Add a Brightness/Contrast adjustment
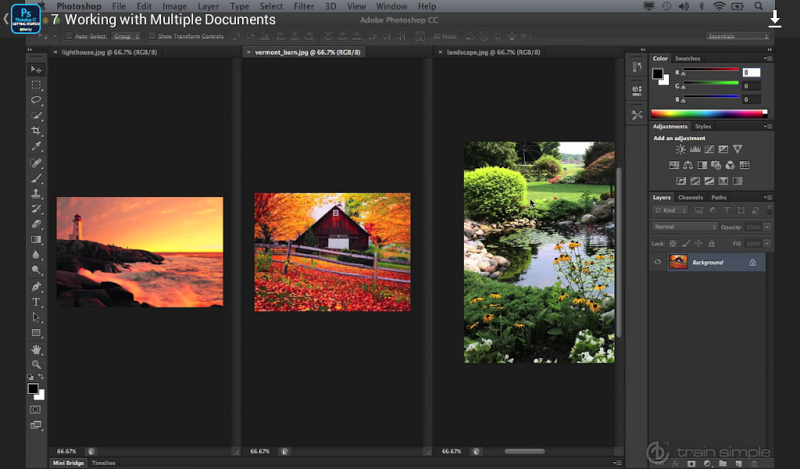Viewport: 800px width, 469px height. point(681,149)
